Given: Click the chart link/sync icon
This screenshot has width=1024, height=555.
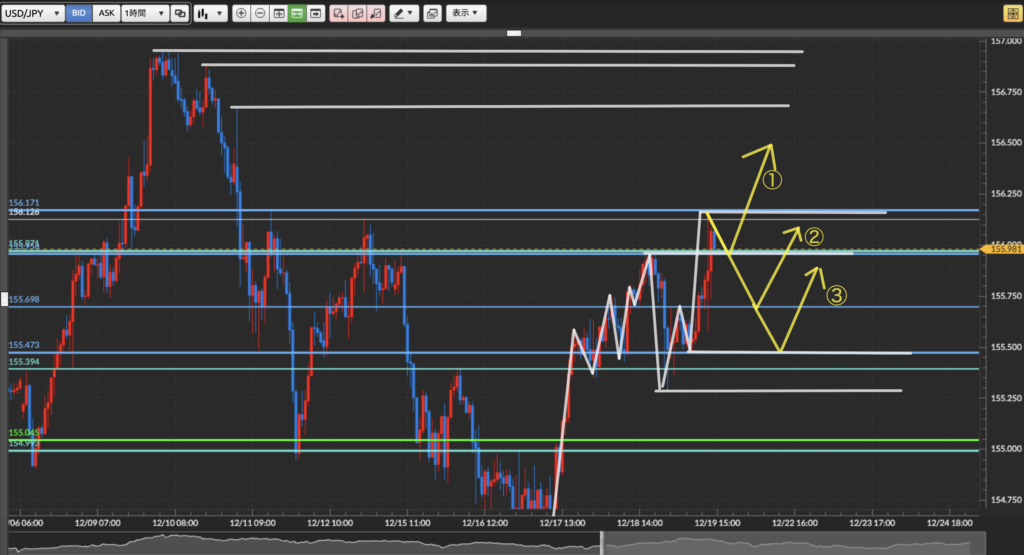Looking at the screenshot, I should pos(179,14).
